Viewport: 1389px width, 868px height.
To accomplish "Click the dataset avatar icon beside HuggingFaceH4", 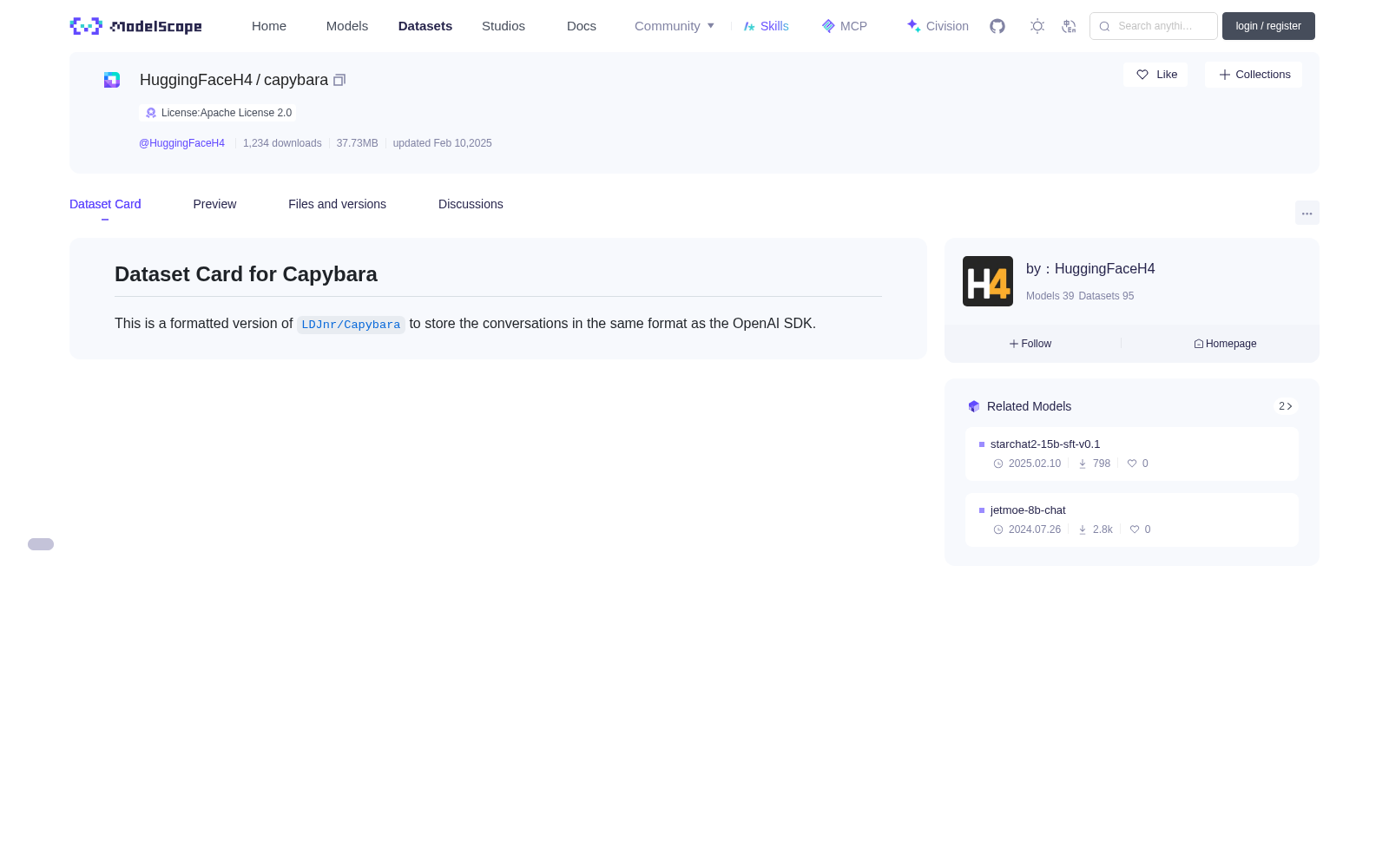I will [x=112, y=80].
